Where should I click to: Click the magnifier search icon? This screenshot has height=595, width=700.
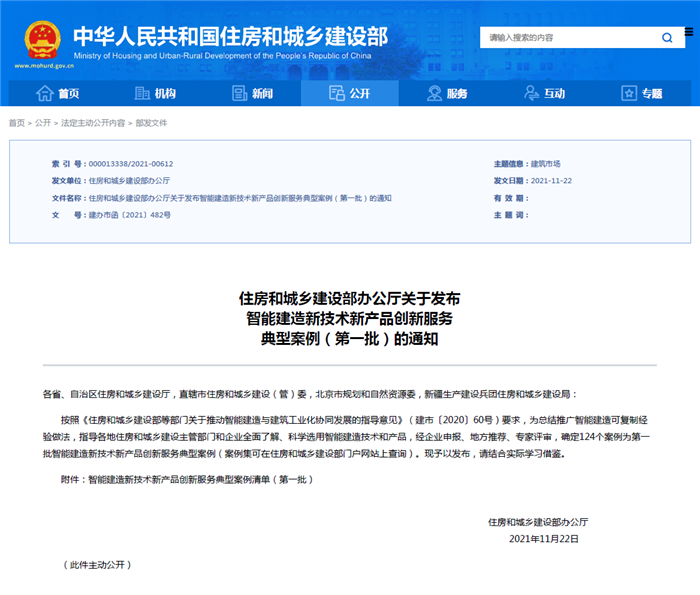point(667,38)
